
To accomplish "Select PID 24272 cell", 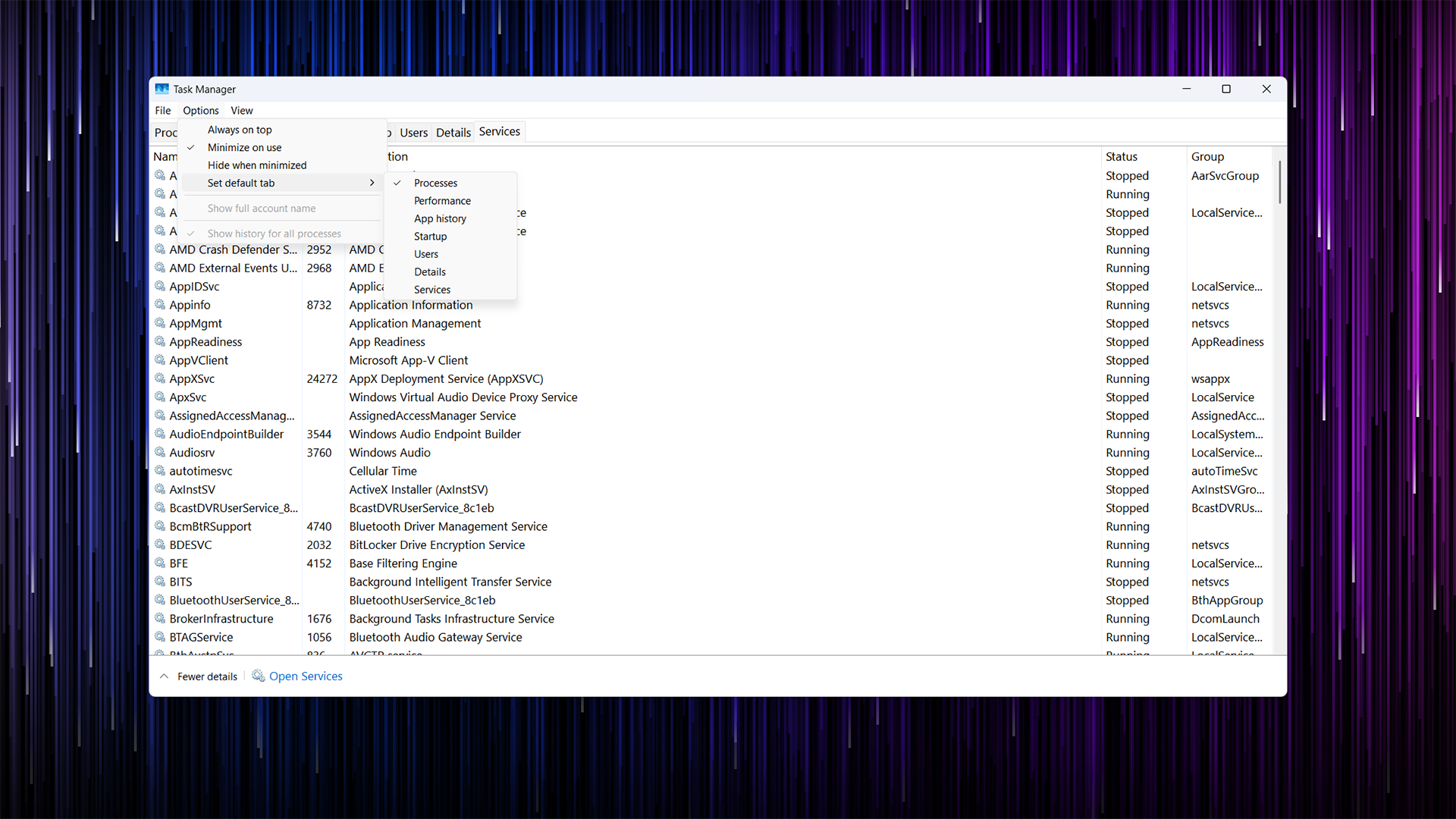I will coord(322,378).
